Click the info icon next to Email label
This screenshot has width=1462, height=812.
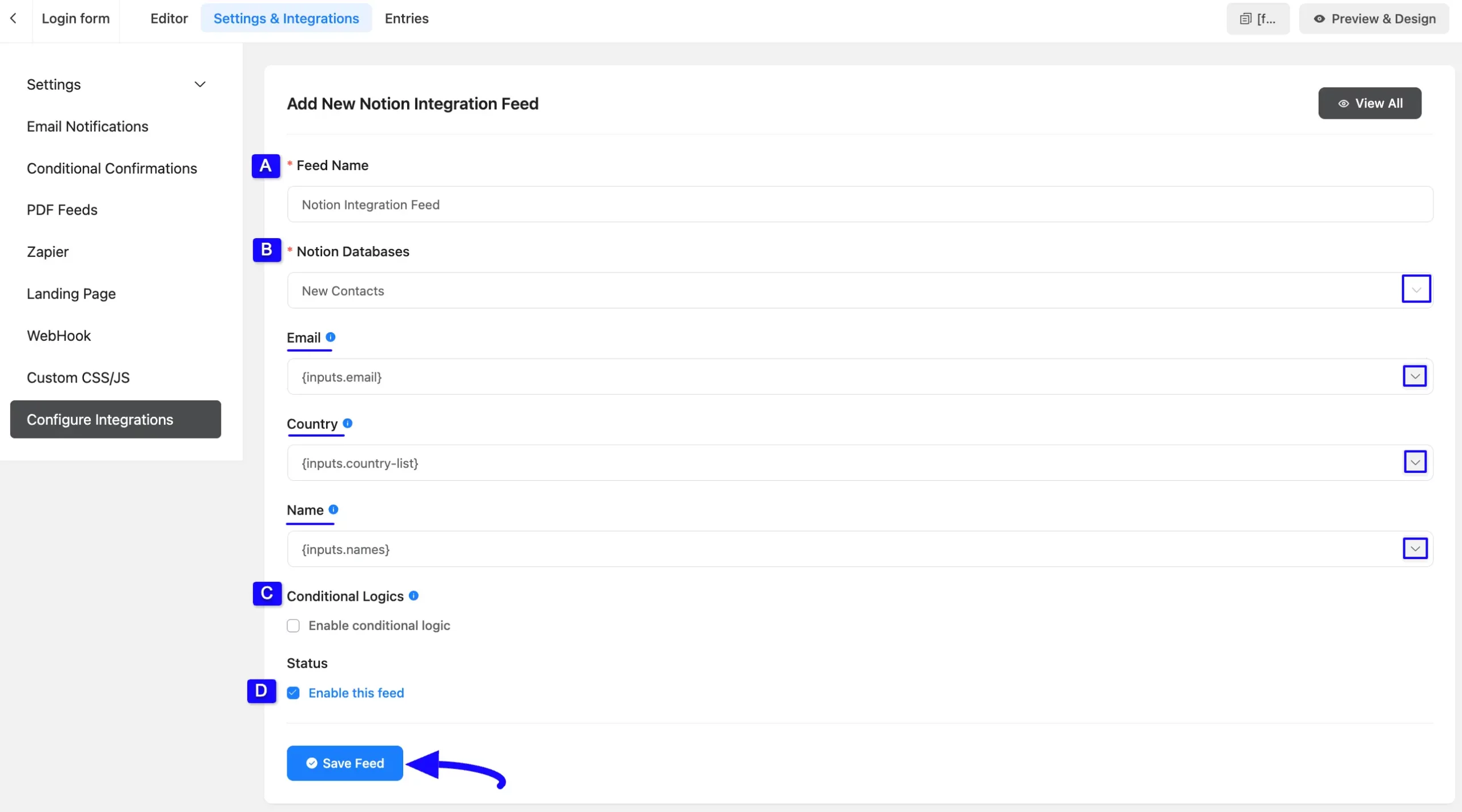(x=331, y=337)
